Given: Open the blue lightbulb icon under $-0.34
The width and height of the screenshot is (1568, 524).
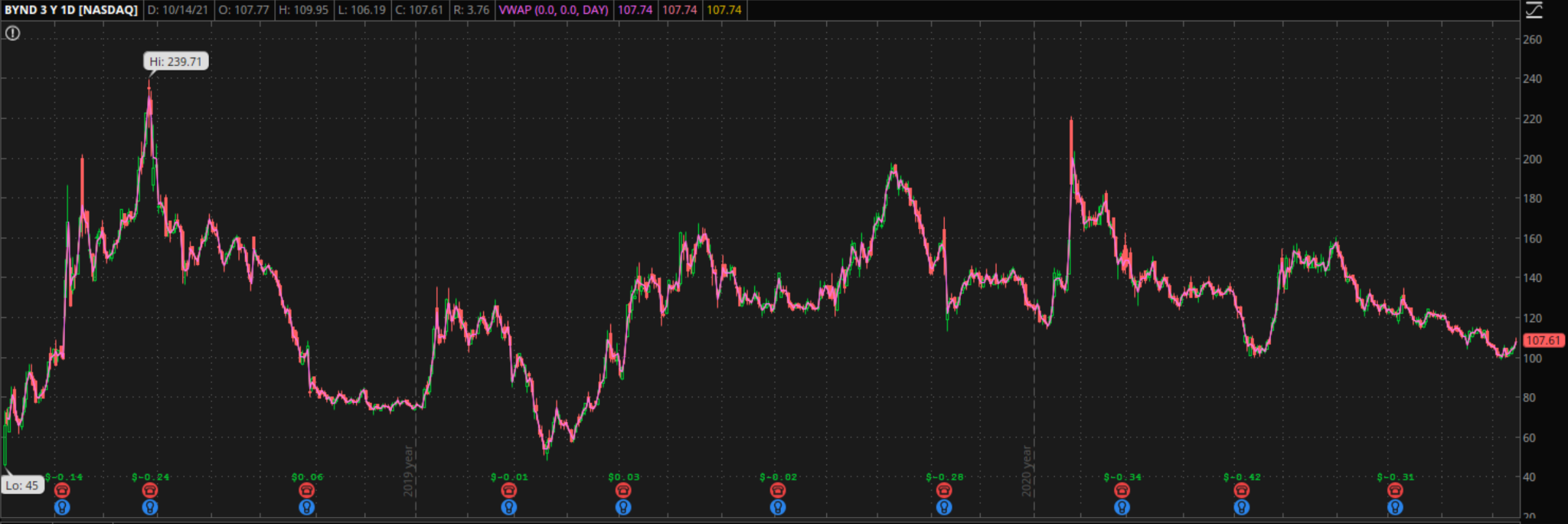Looking at the screenshot, I should click(x=1122, y=507).
